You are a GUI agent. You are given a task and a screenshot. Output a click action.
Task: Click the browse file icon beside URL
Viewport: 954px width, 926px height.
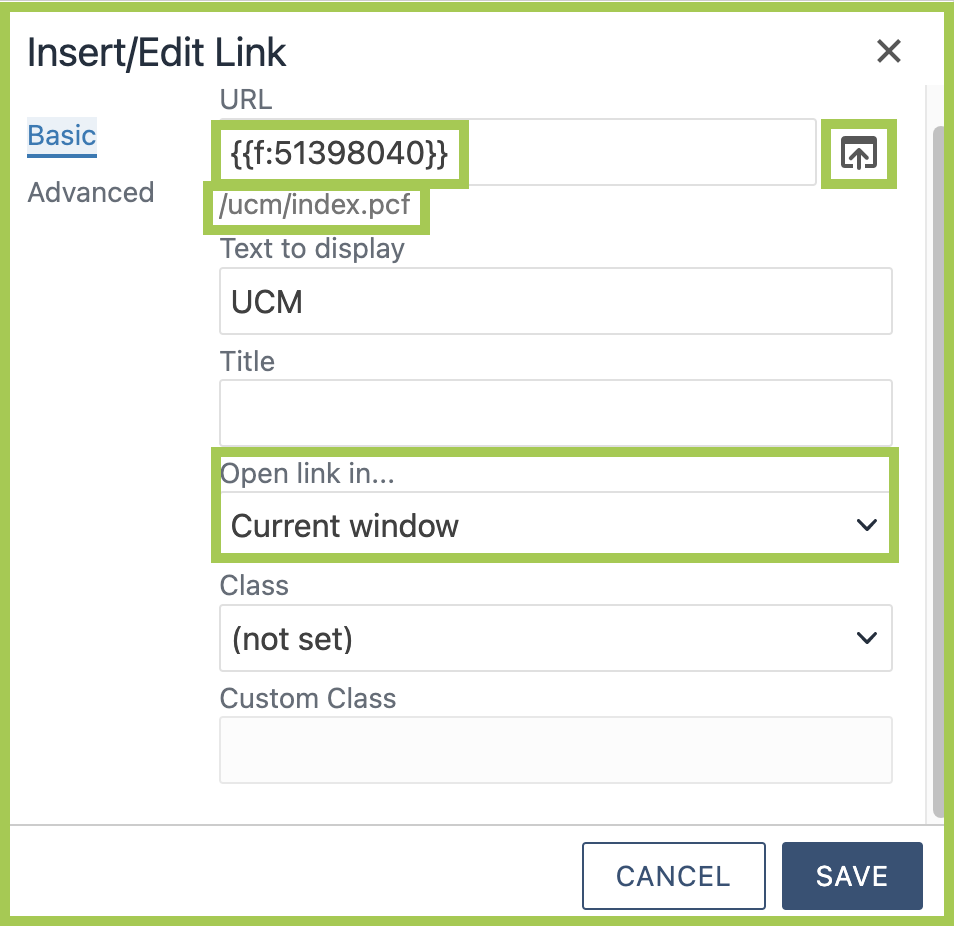[858, 153]
